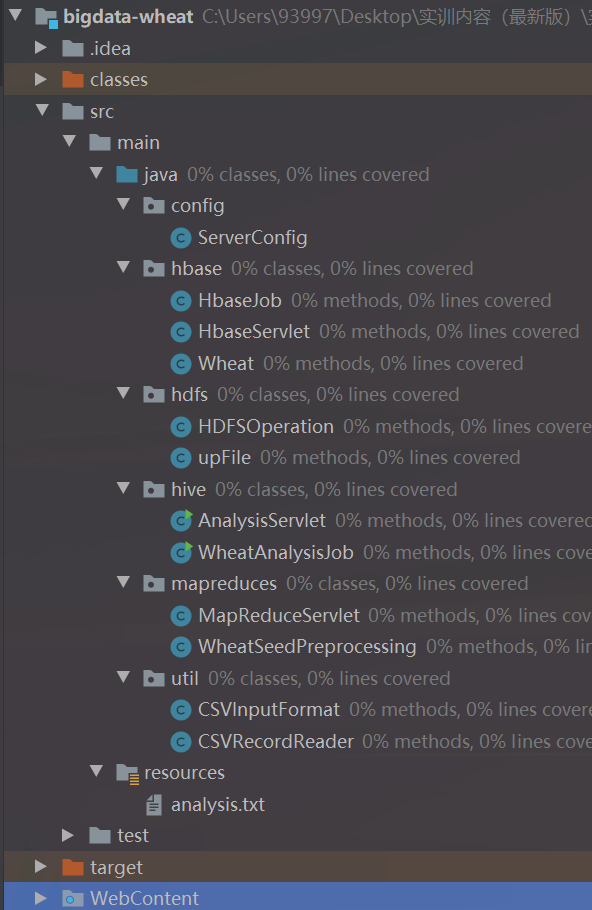592x910 pixels.
Task: Select the CSVRecordReader class label
Action: pos(276,741)
